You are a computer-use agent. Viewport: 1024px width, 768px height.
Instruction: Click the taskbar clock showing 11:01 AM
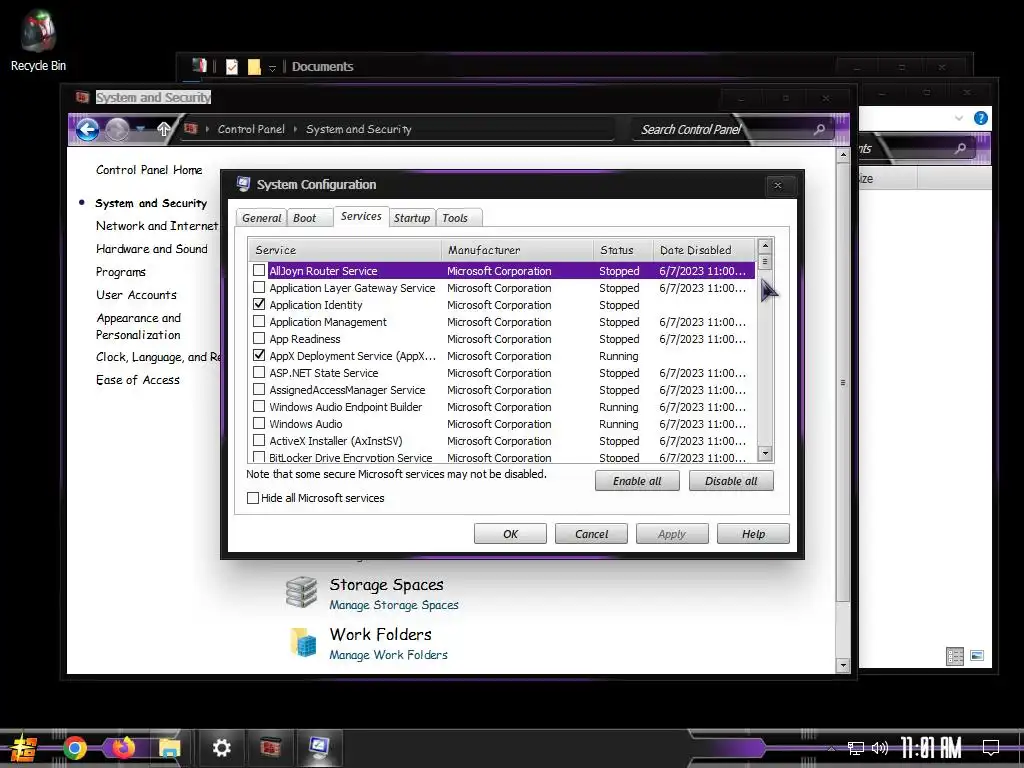[931, 748]
